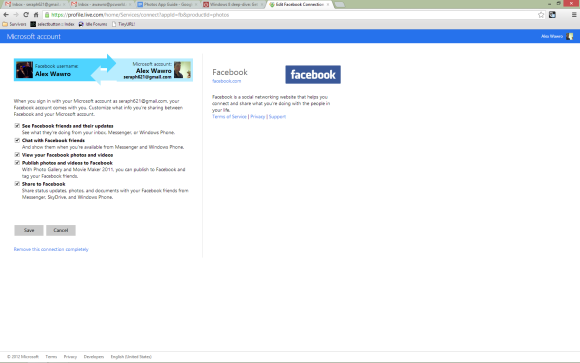Screen dimensions: 580x363
Task: Click the Cancel button
Action: pyautogui.click(x=61, y=230)
